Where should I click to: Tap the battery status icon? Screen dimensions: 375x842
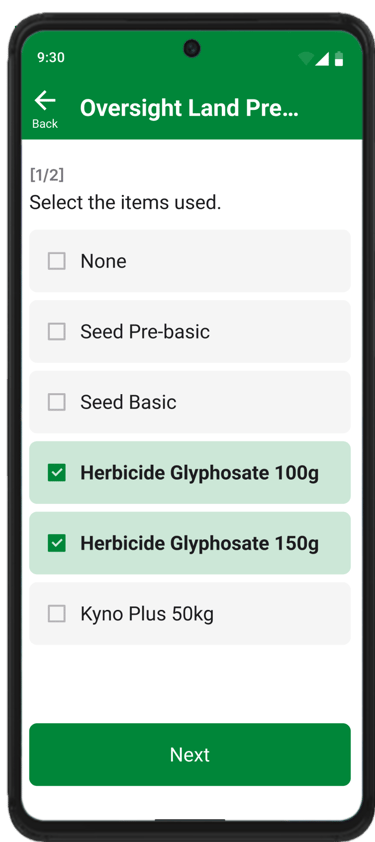(x=339, y=59)
